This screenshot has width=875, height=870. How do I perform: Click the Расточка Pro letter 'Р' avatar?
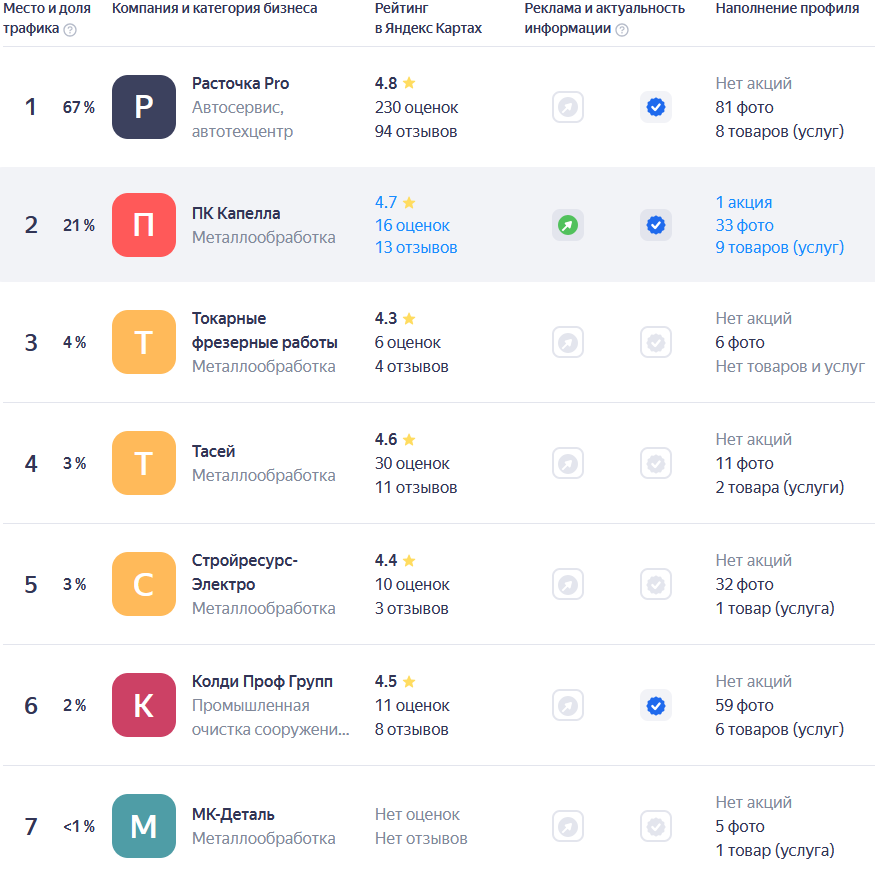[x=144, y=107]
